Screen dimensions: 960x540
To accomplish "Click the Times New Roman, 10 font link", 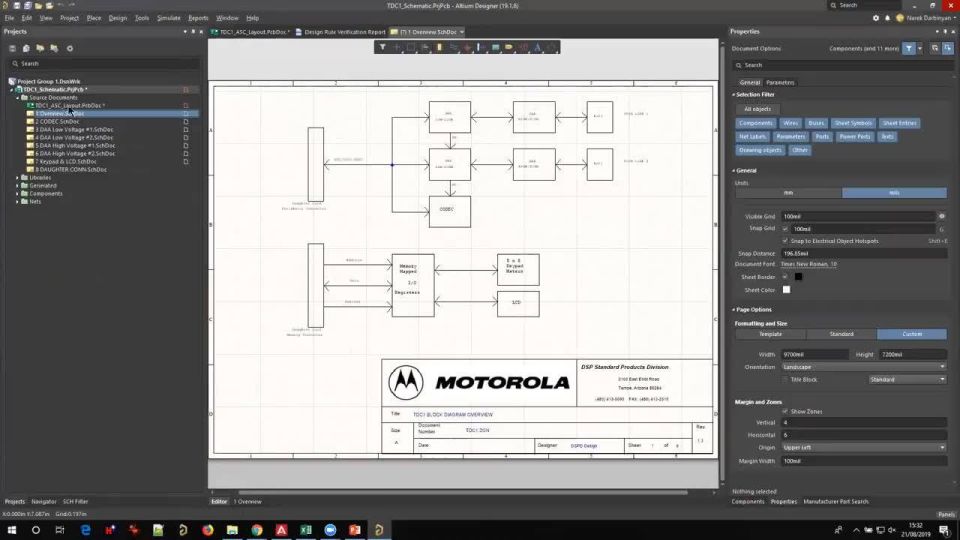I will (x=809, y=264).
